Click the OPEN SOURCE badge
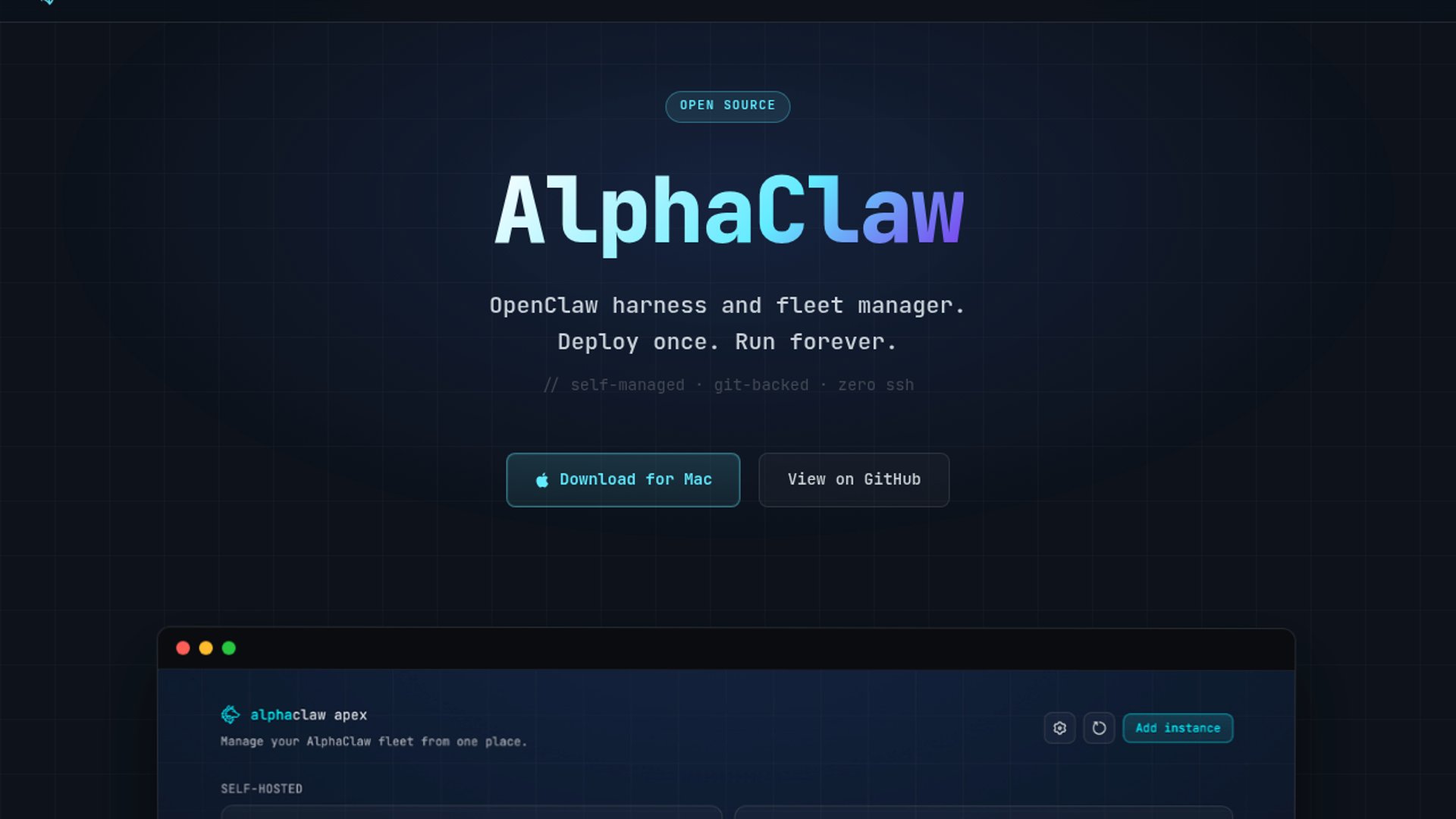This screenshot has width=1456, height=819. (727, 106)
